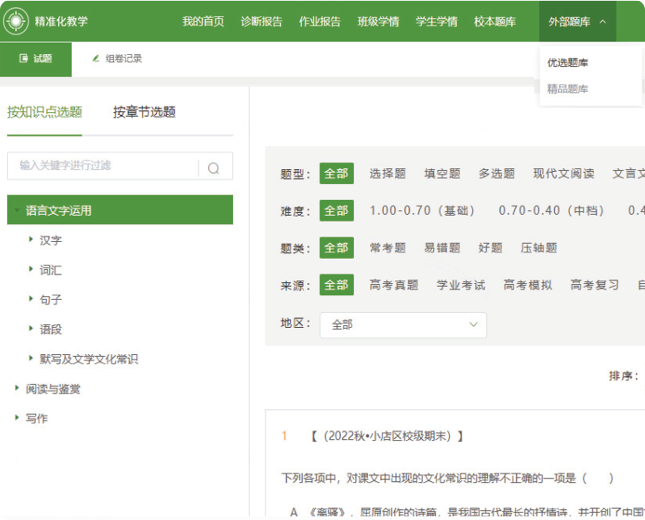This screenshot has width=645, height=520.
Task: Open the 外部题库 dropdown menu
Action: [577, 21]
